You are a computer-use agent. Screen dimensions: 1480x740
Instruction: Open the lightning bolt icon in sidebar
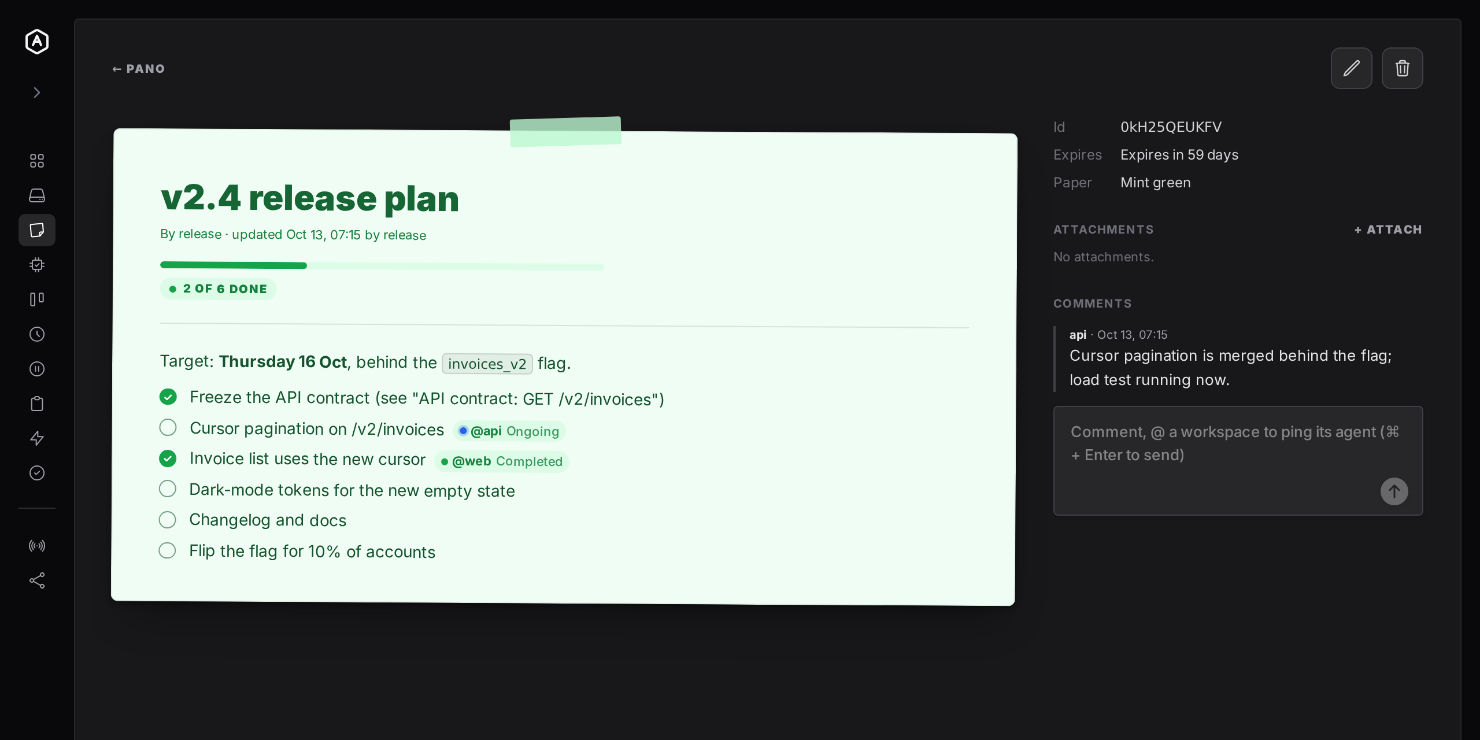(x=37, y=438)
